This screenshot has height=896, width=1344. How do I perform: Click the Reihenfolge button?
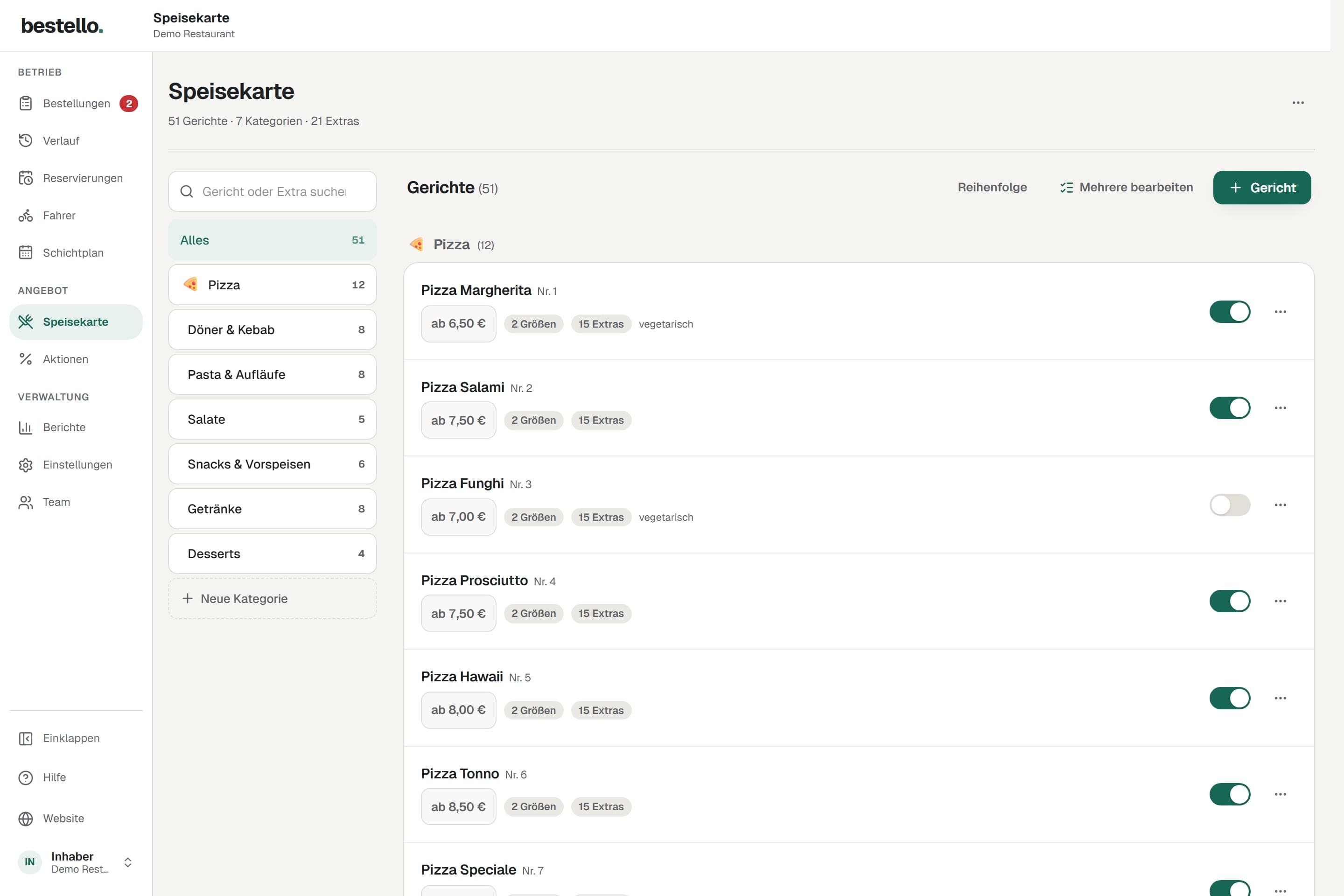(992, 188)
